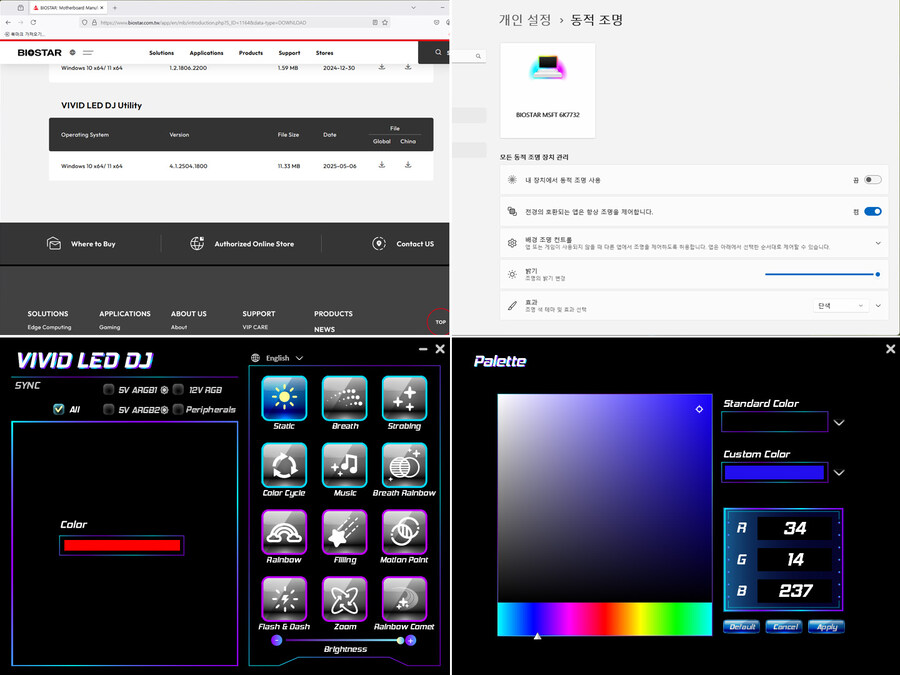Check the Peripherals sync checkbox

tap(178, 409)
